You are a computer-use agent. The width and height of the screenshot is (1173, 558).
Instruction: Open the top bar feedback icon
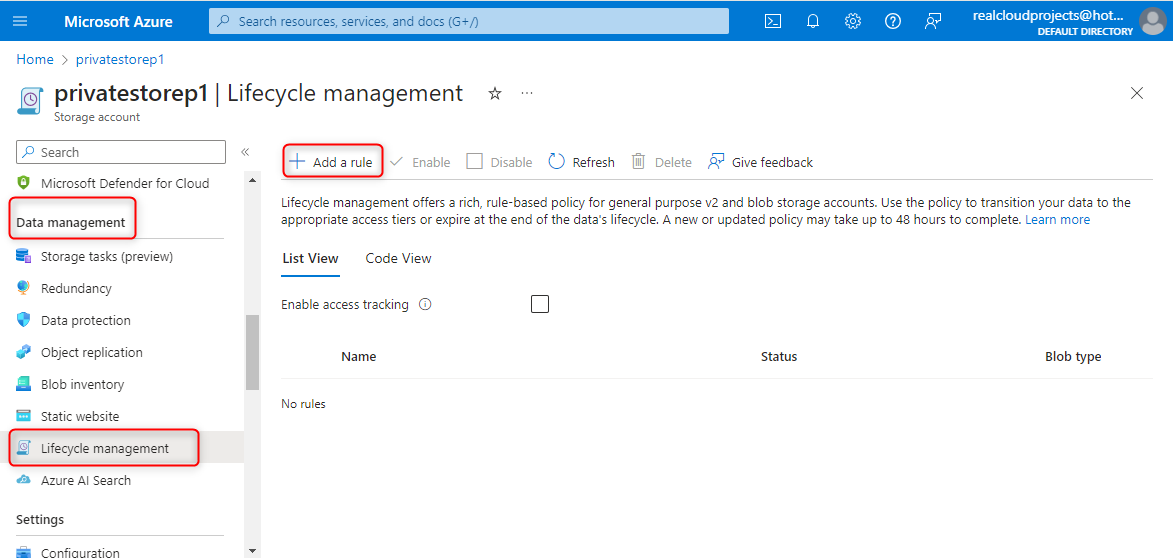933,21
